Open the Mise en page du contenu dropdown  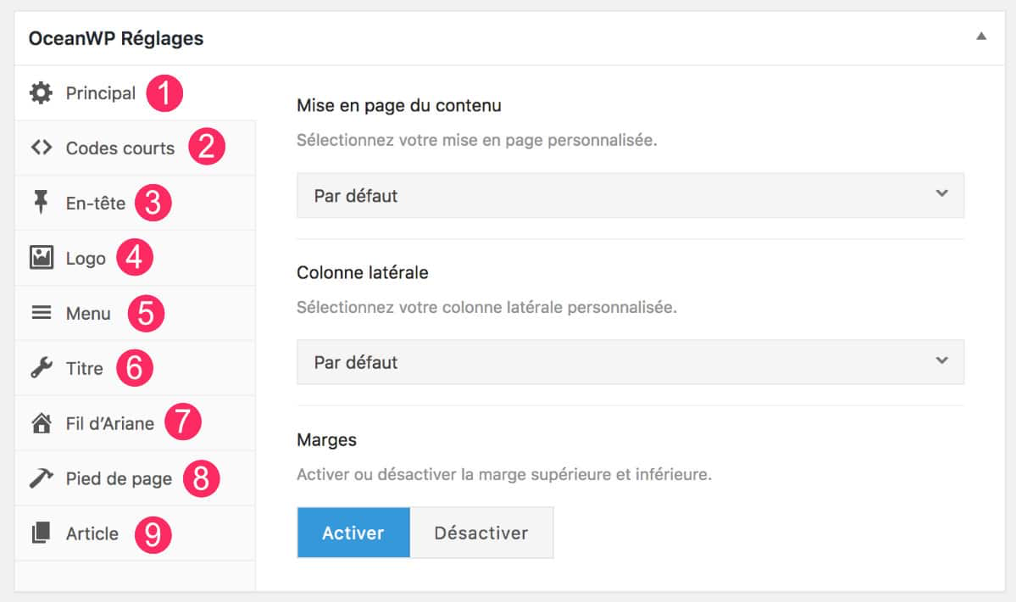tap(630, 195)
